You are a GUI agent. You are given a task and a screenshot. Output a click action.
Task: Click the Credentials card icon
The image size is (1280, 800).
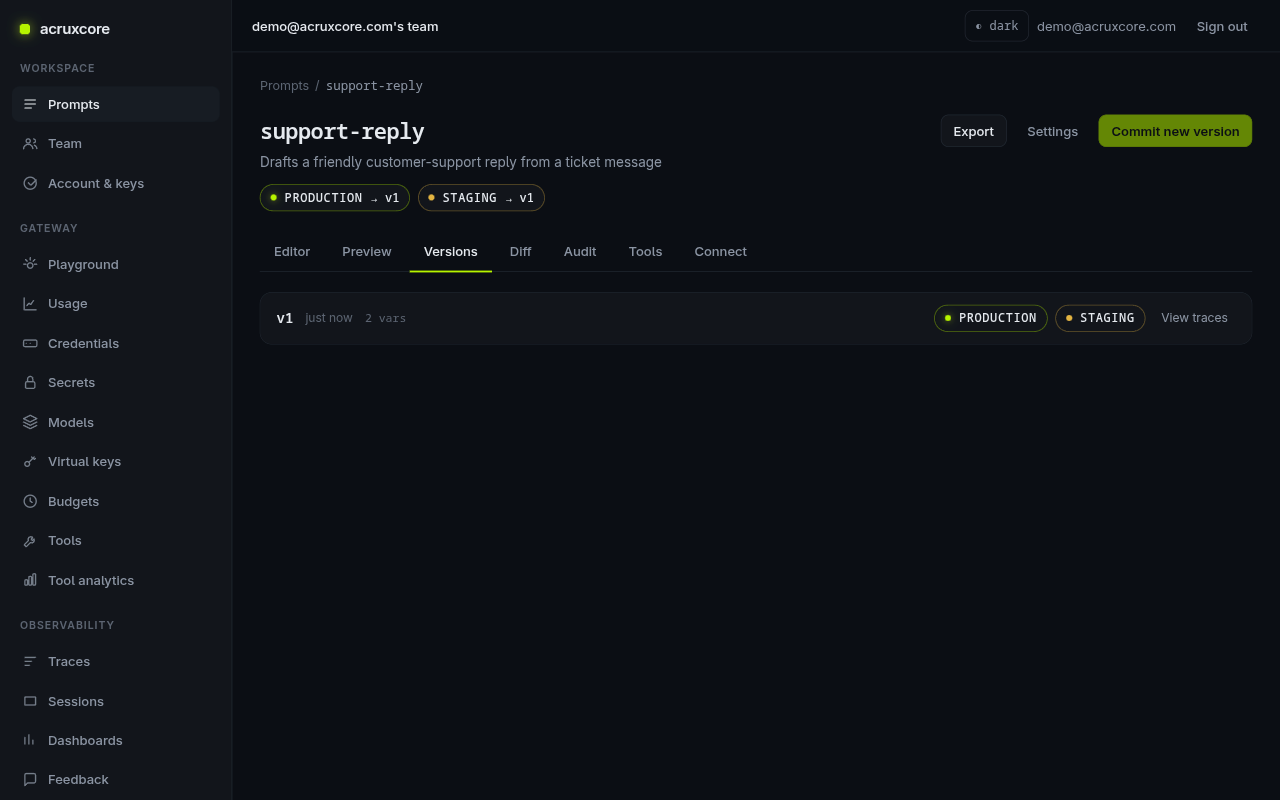30,343
